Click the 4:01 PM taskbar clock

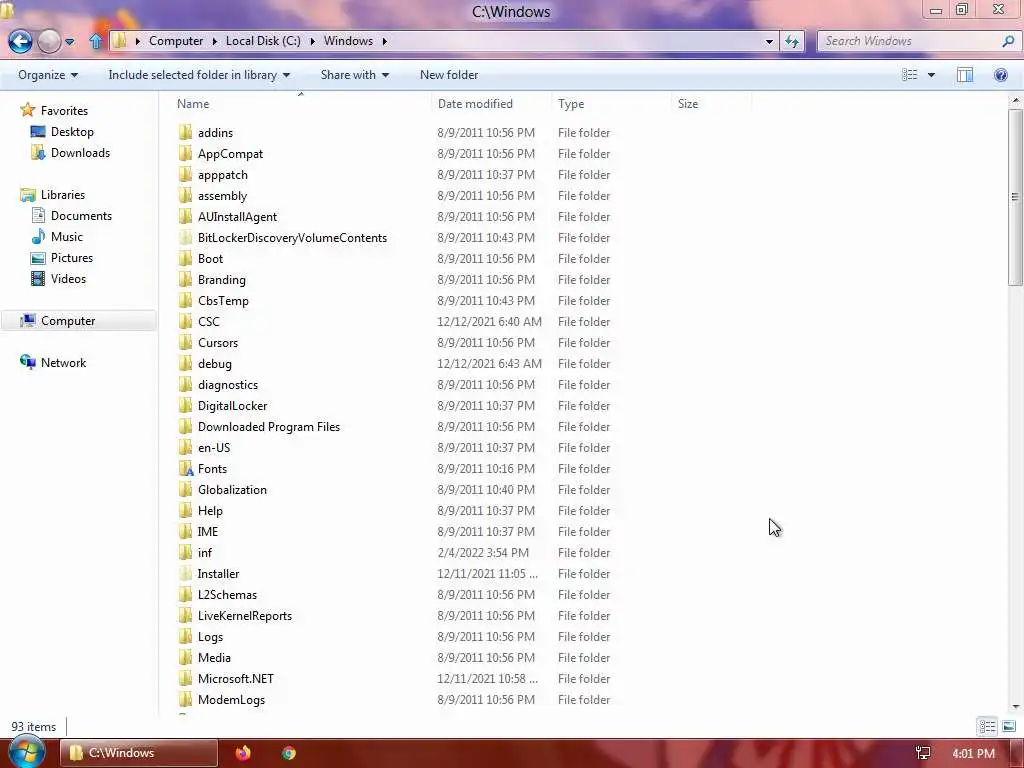coord(973,753)
